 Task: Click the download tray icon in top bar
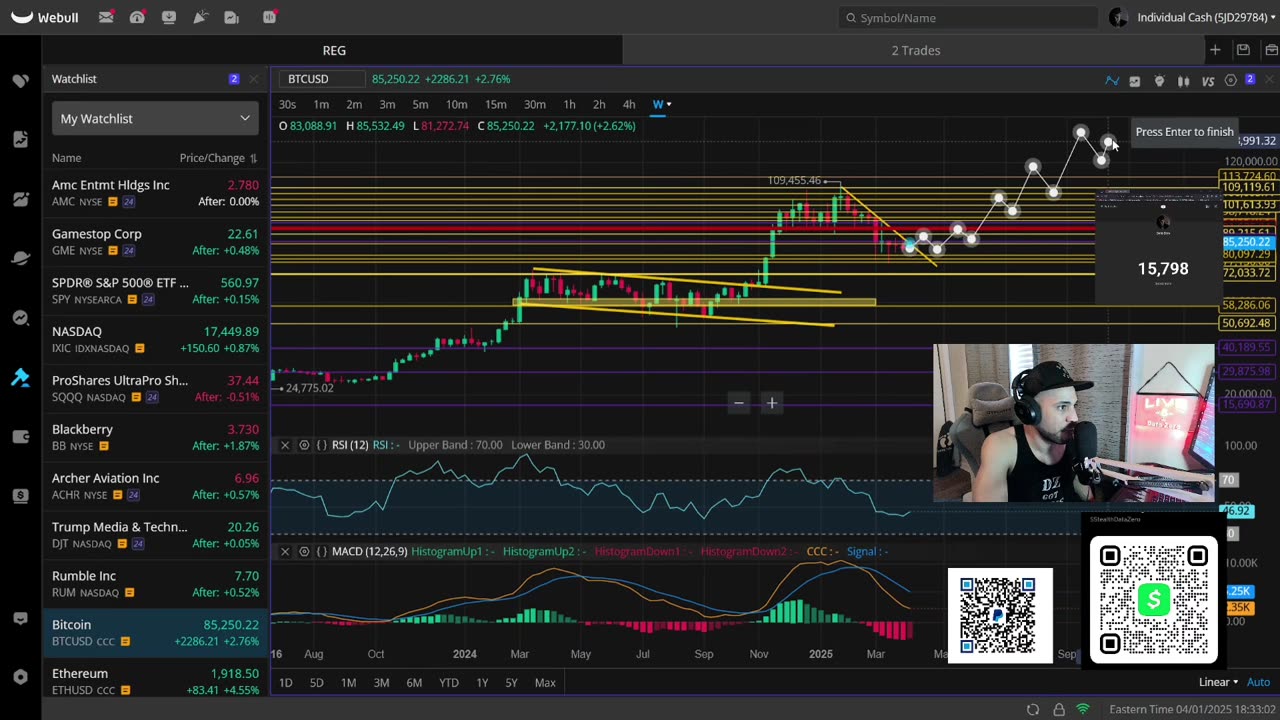click(x=169, y=17)
